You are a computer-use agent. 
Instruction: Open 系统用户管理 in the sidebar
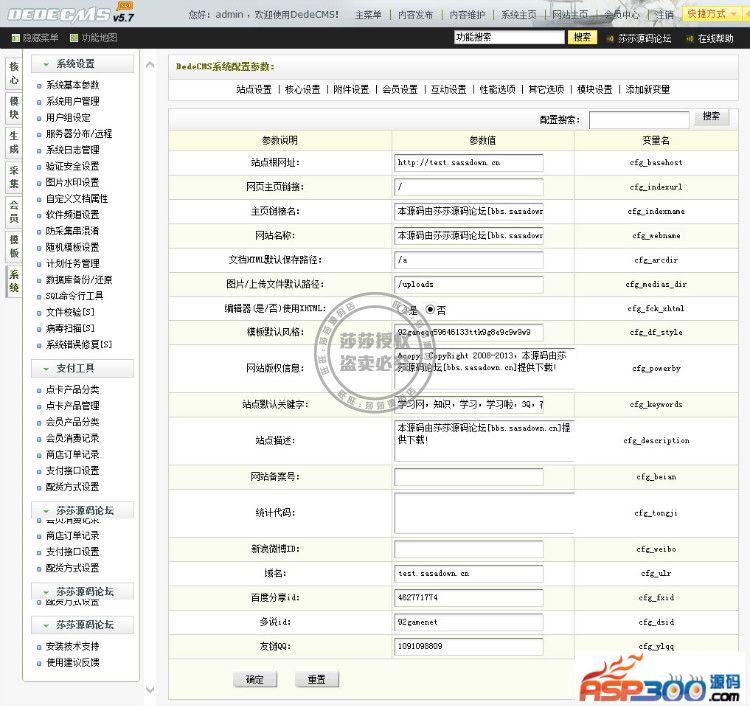click(x=73, y=101)
